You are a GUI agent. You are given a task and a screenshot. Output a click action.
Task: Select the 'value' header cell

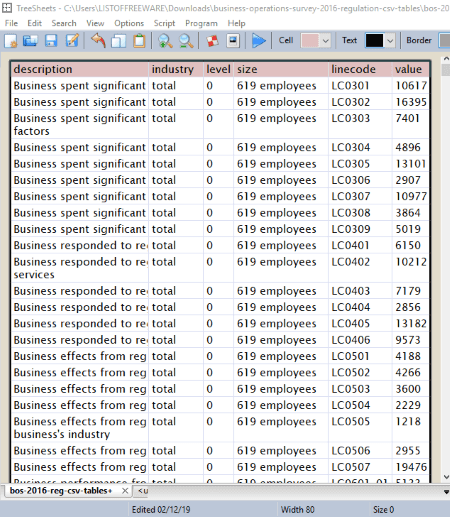tap(411, 69)
